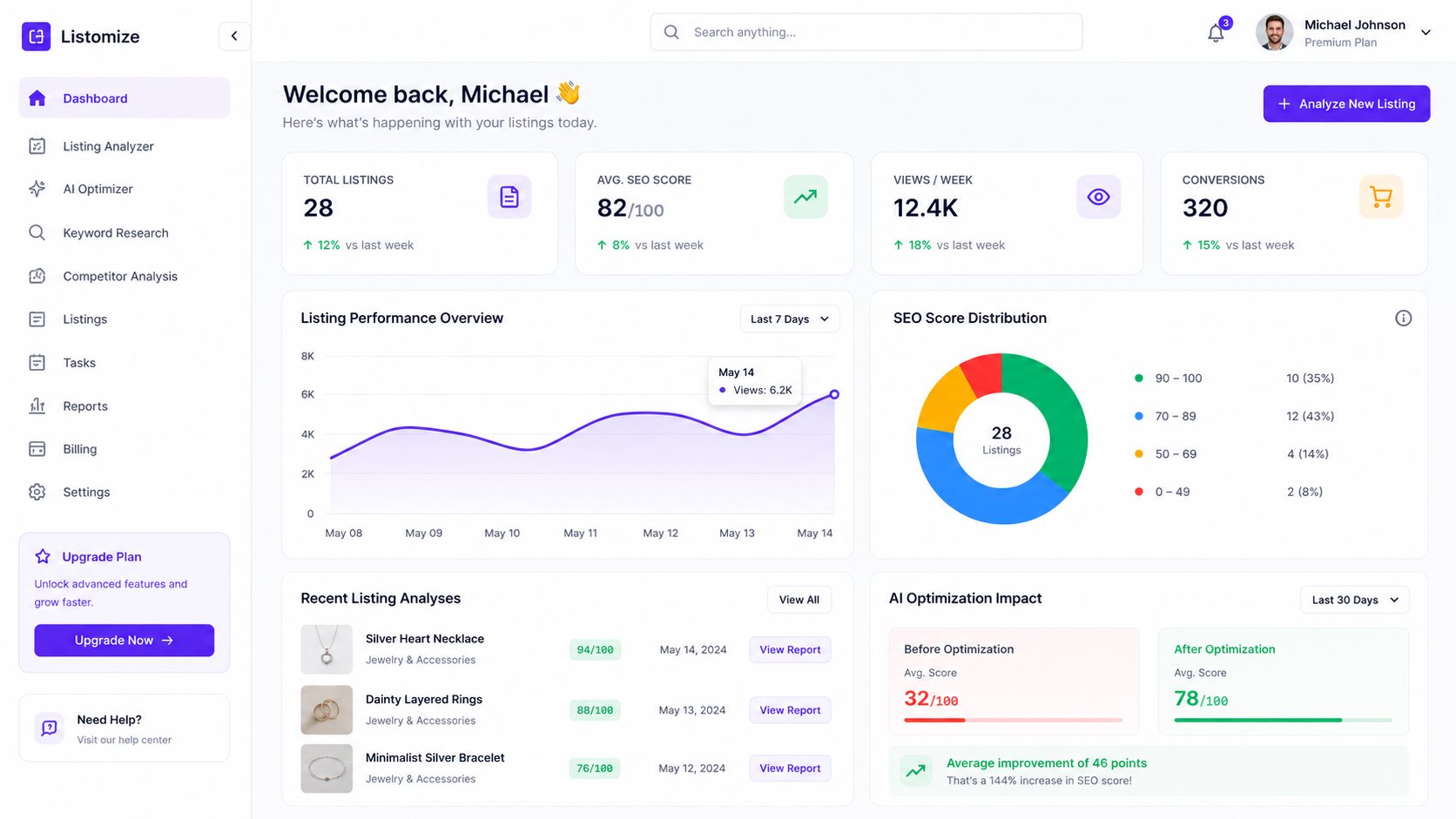Click the Billing card icon
This screenshot has width=1456, height=819.
(37, 449)
